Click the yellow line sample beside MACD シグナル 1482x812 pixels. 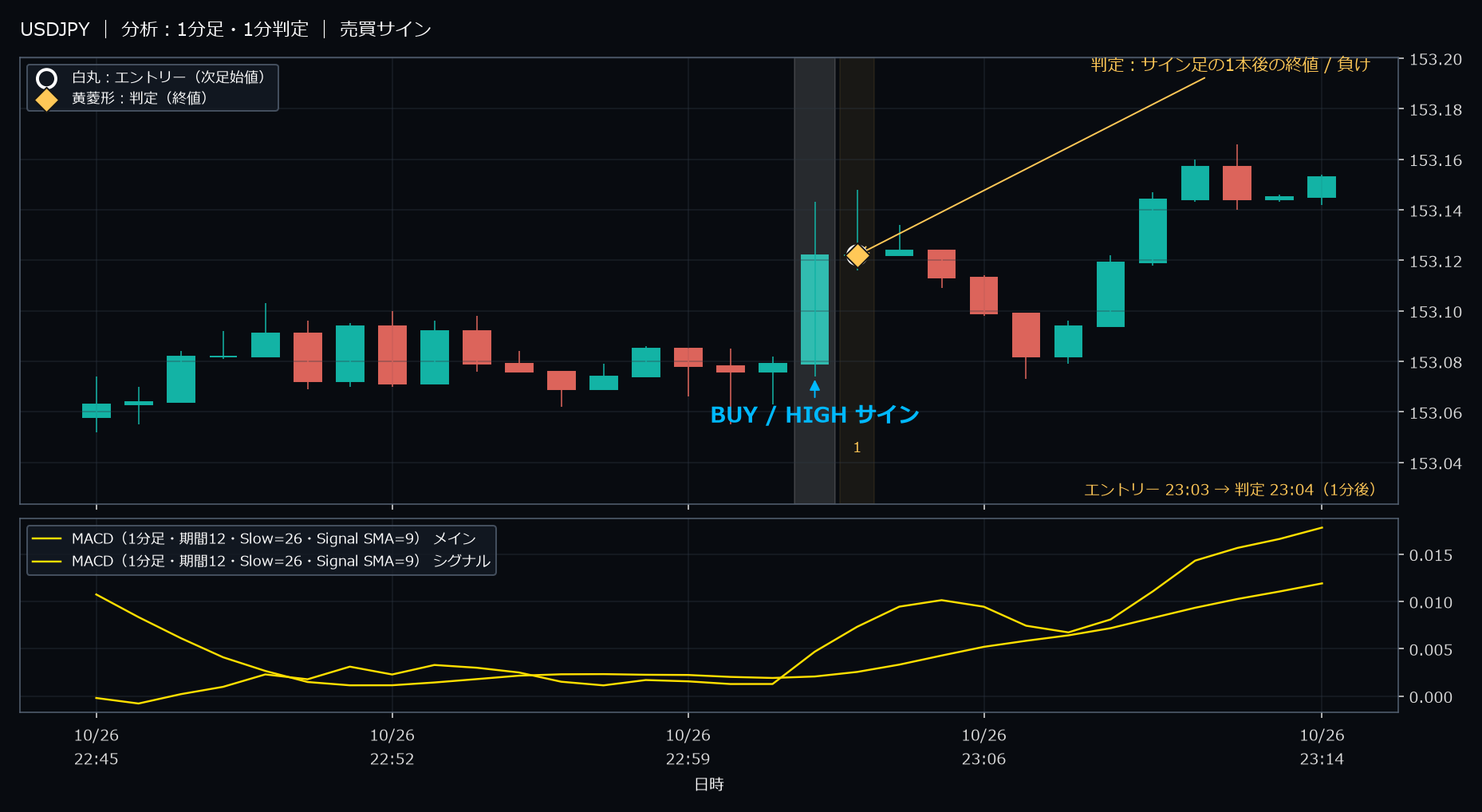point(47,562)
